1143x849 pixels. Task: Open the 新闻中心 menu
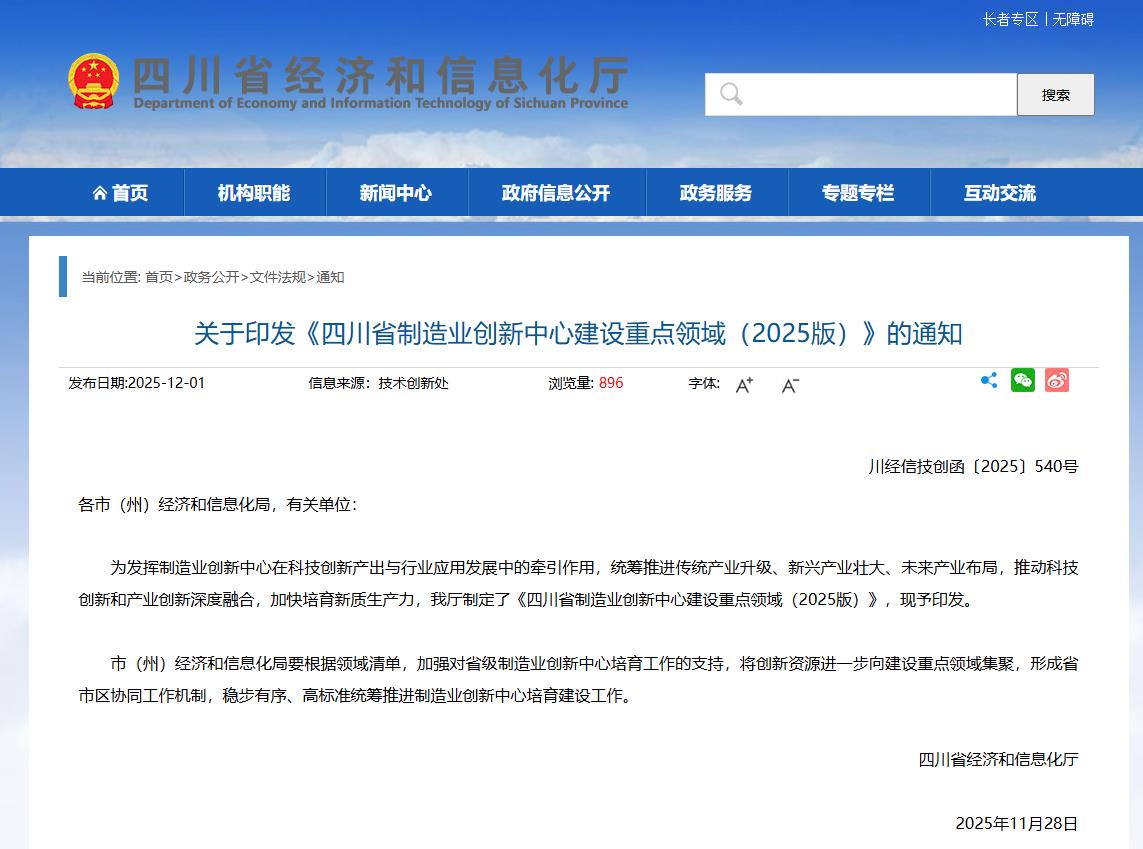[x=396, y=193]
